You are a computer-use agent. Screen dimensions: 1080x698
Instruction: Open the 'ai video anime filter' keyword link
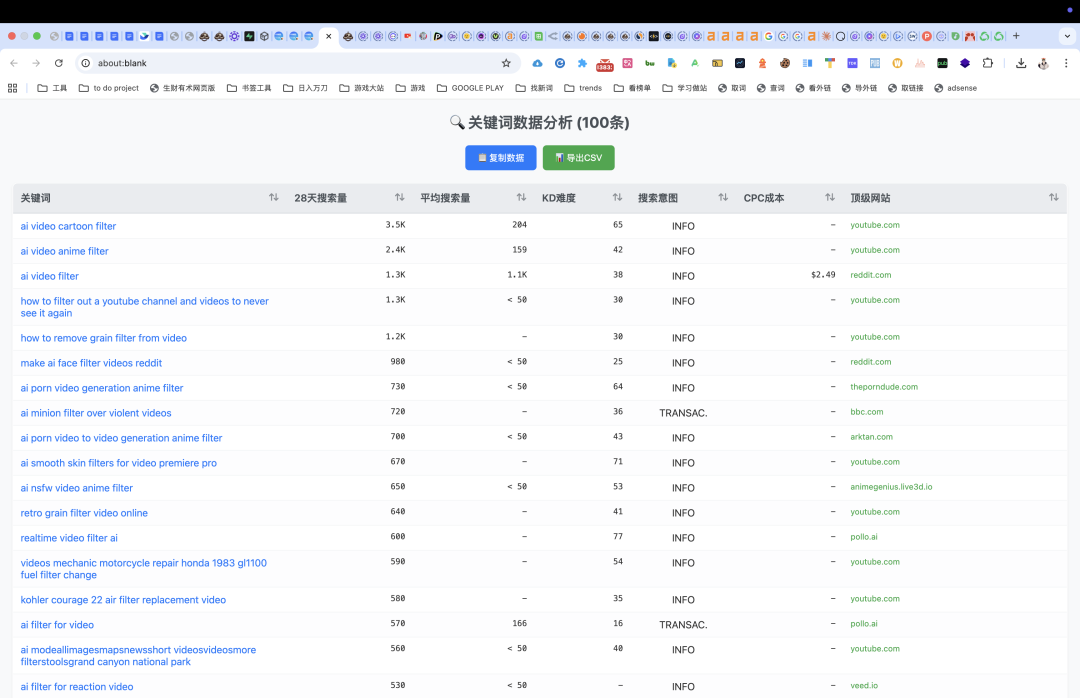64,251
